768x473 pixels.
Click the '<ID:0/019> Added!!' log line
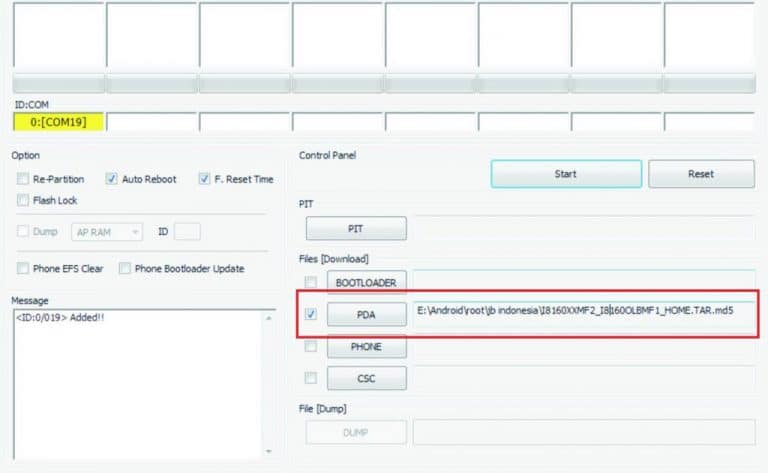(x=60, y=317)
